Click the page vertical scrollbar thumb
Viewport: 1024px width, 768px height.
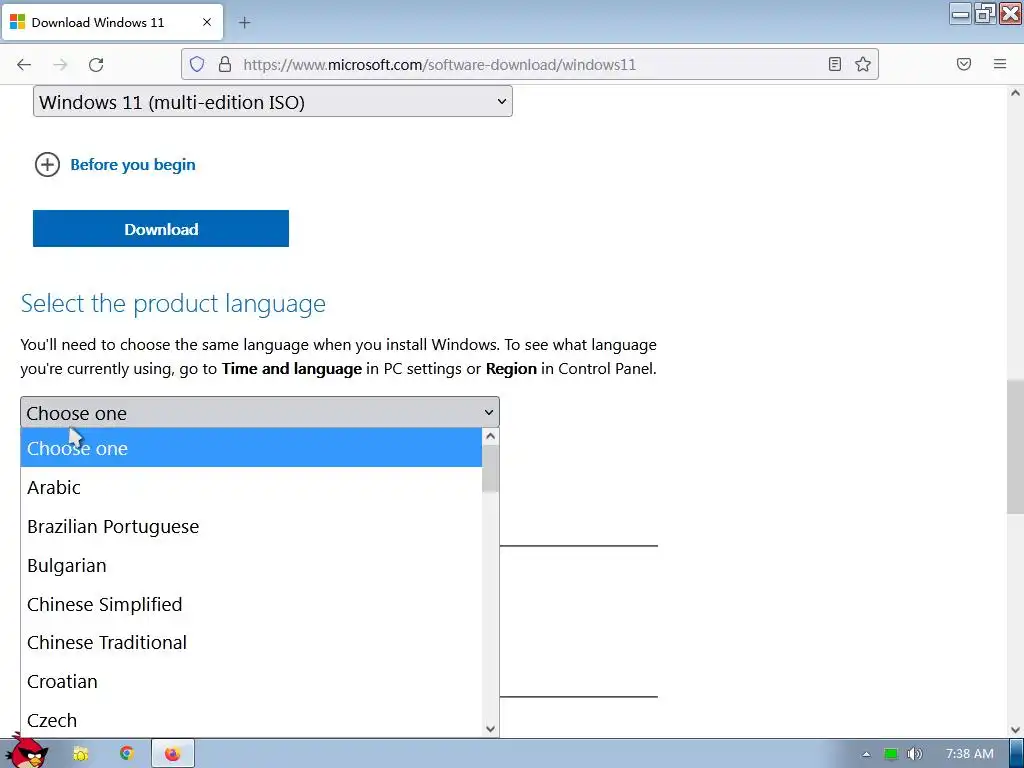(1015, 447)
